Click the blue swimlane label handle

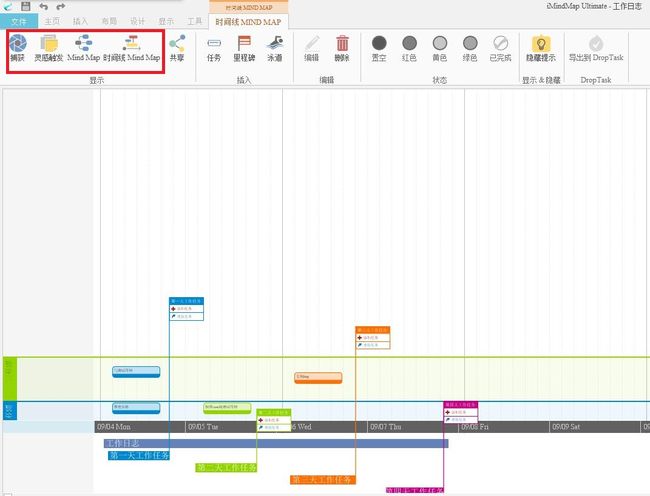pyautogui.click(x=10, y=411)
